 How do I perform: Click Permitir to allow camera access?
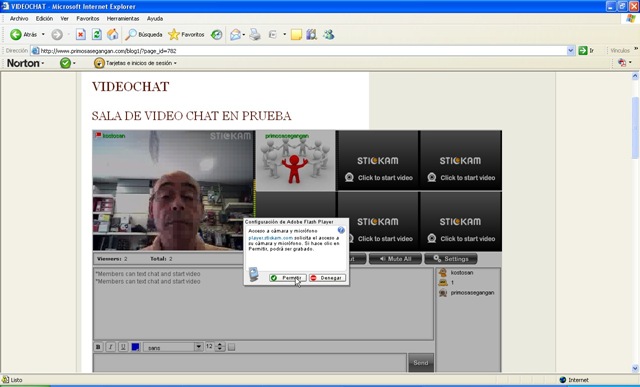[x=288, y=278]
